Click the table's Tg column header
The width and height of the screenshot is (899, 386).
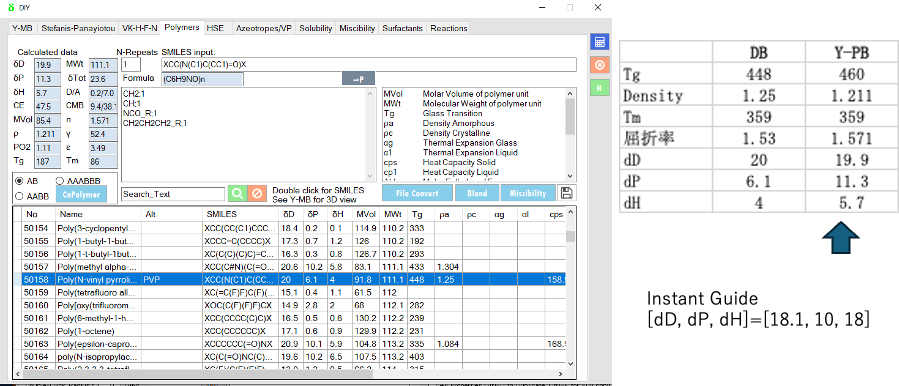tap(421, 214)
